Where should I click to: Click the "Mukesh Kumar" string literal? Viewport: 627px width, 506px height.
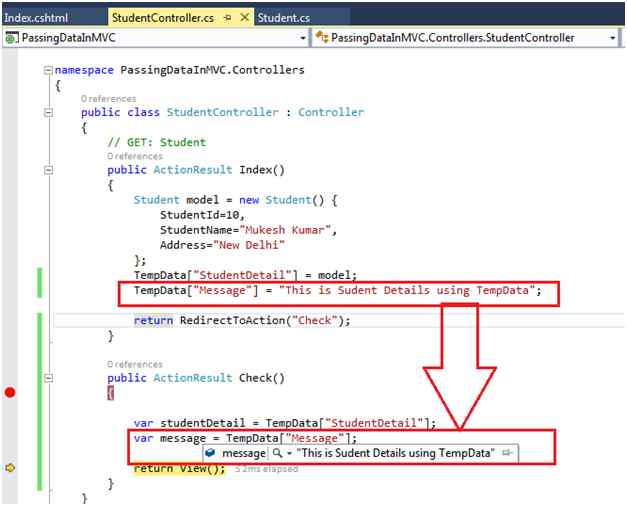tap(285, 230)
